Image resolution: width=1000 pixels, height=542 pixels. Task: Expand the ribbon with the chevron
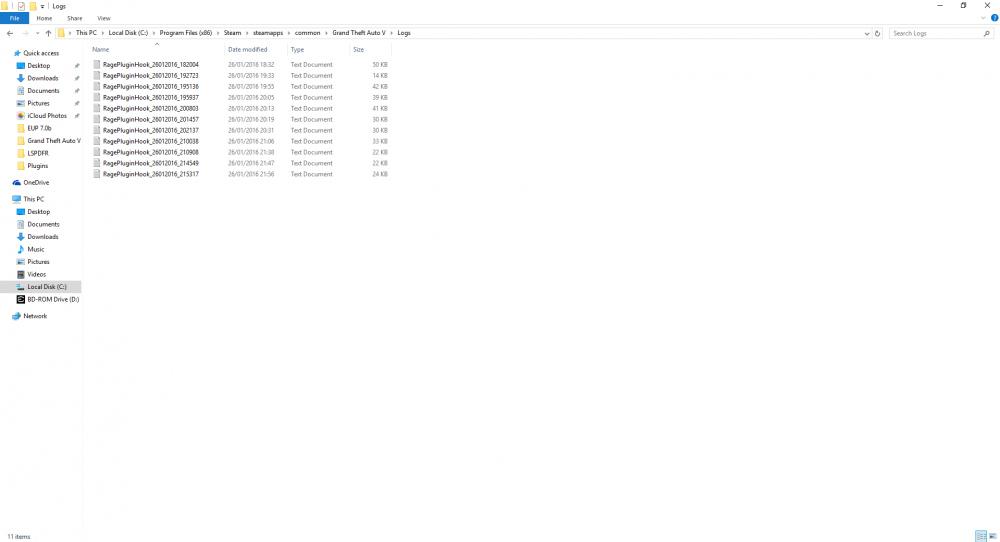[983, 18]
